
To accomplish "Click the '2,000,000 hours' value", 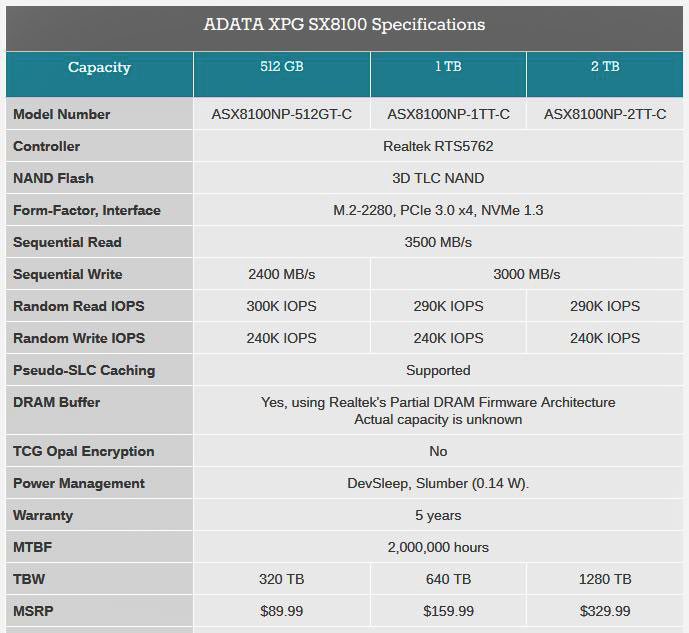I will point(438,547).
